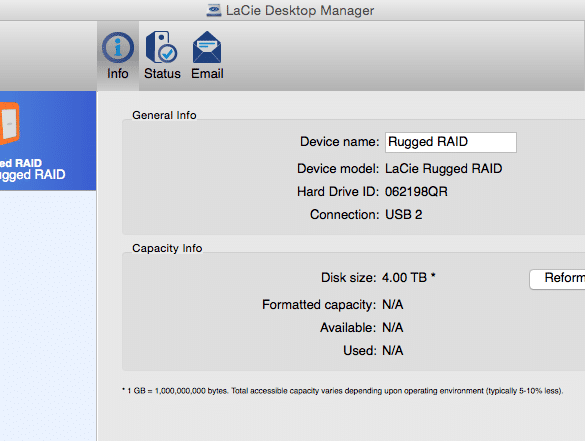585x441 pixels.
Task: Open the Email envelope icon
Action: tap(207, 47)
